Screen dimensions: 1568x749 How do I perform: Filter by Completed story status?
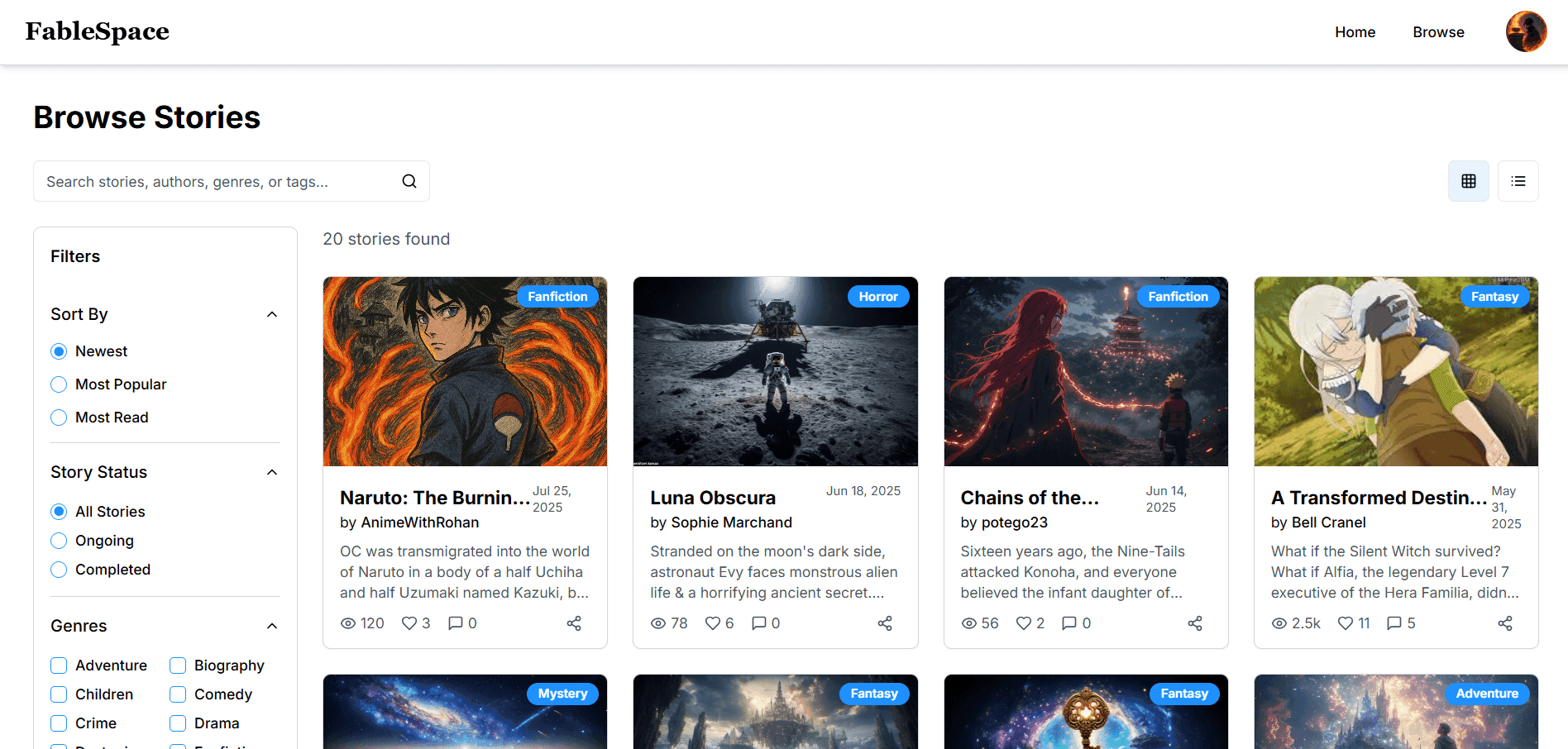(58, 569)
